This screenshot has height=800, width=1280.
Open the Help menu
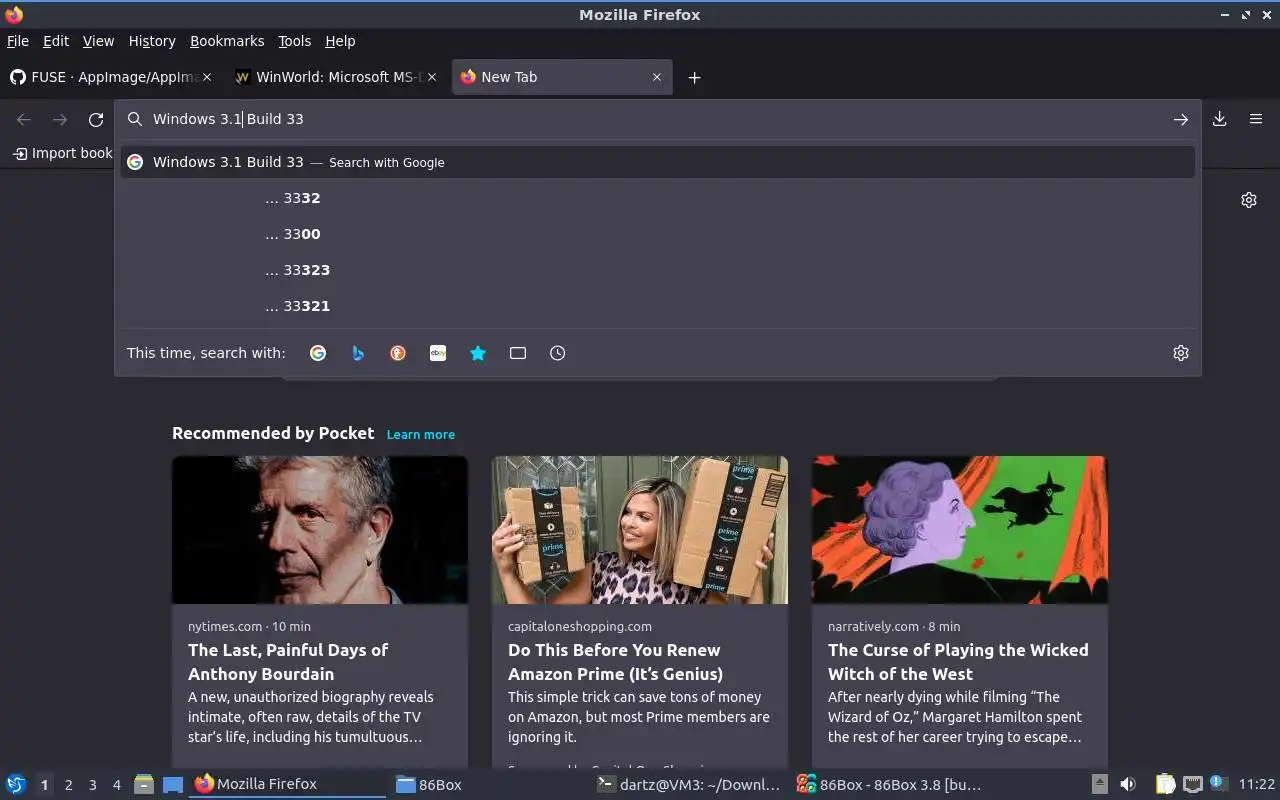(340, 41)
